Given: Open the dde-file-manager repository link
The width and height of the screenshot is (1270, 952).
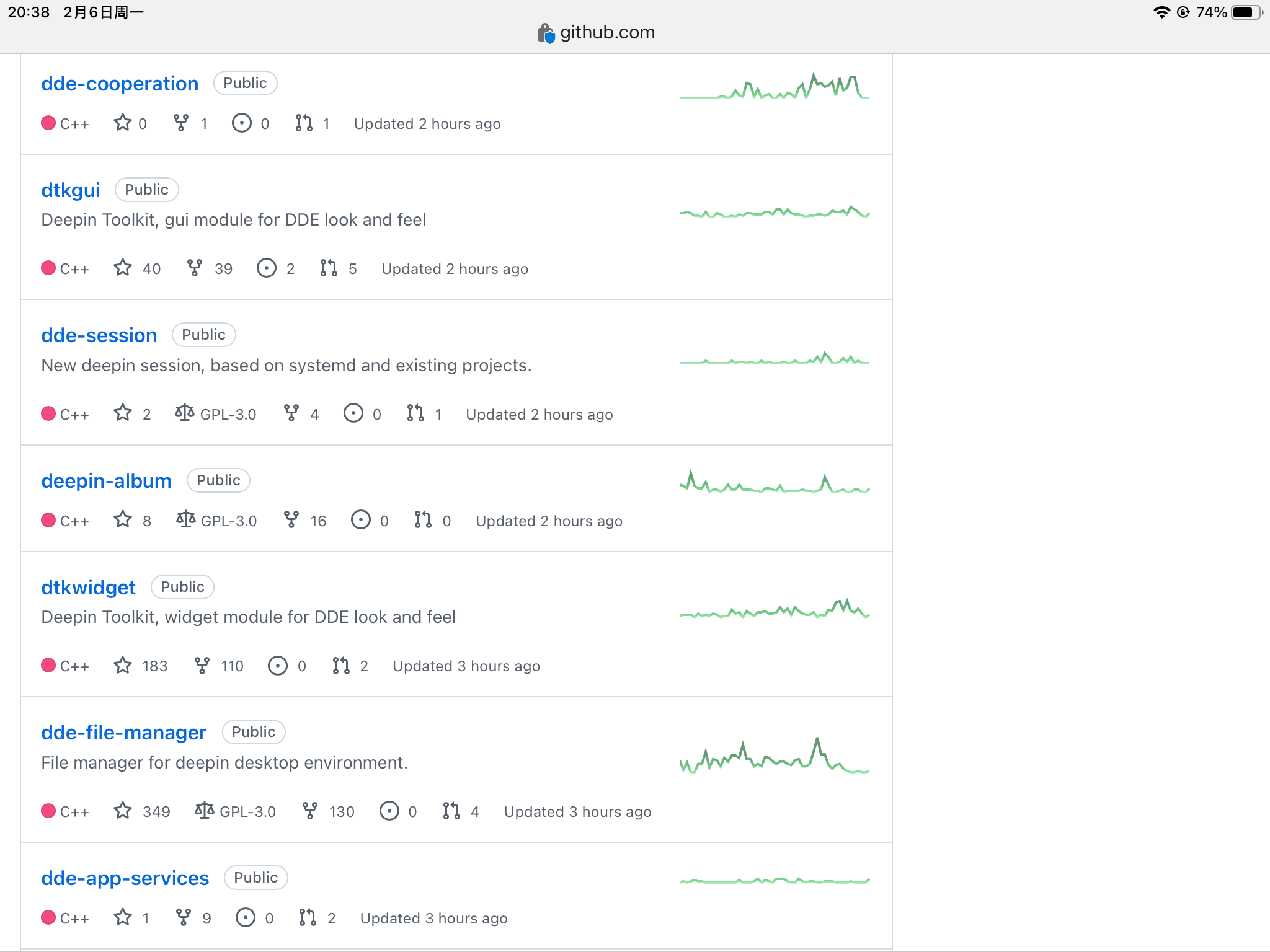Looking at the screenshot, I should click(x=123, y=733).
